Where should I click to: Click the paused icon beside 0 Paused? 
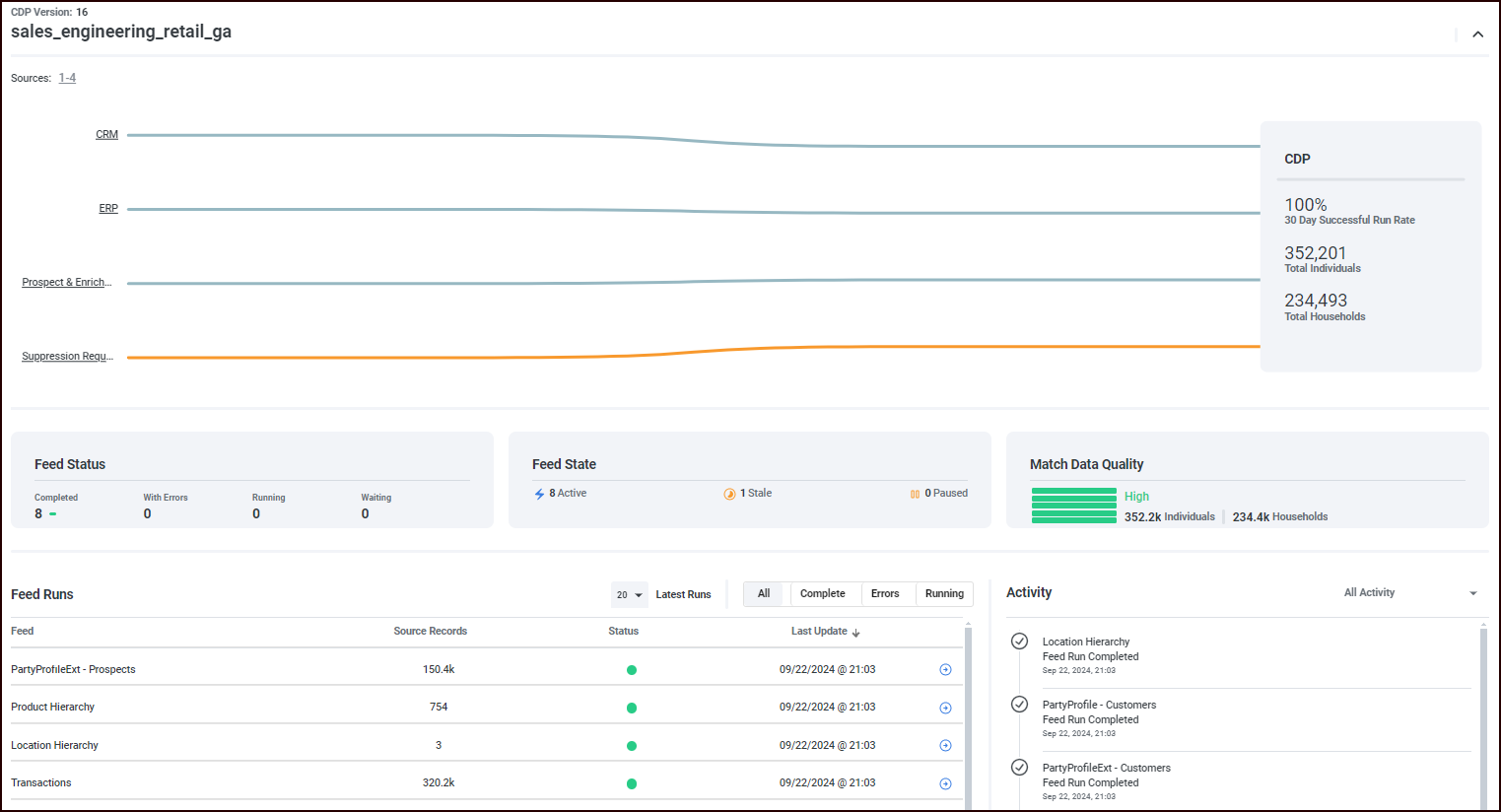click(916, 493)
